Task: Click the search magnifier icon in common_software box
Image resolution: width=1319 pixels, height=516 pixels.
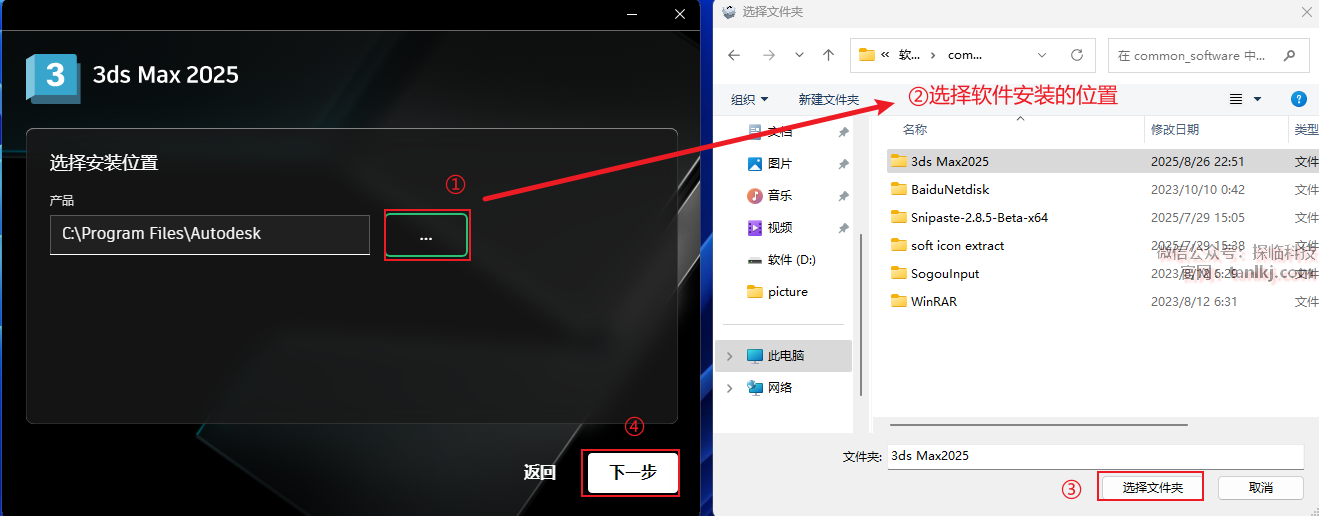Action: 1290,56
